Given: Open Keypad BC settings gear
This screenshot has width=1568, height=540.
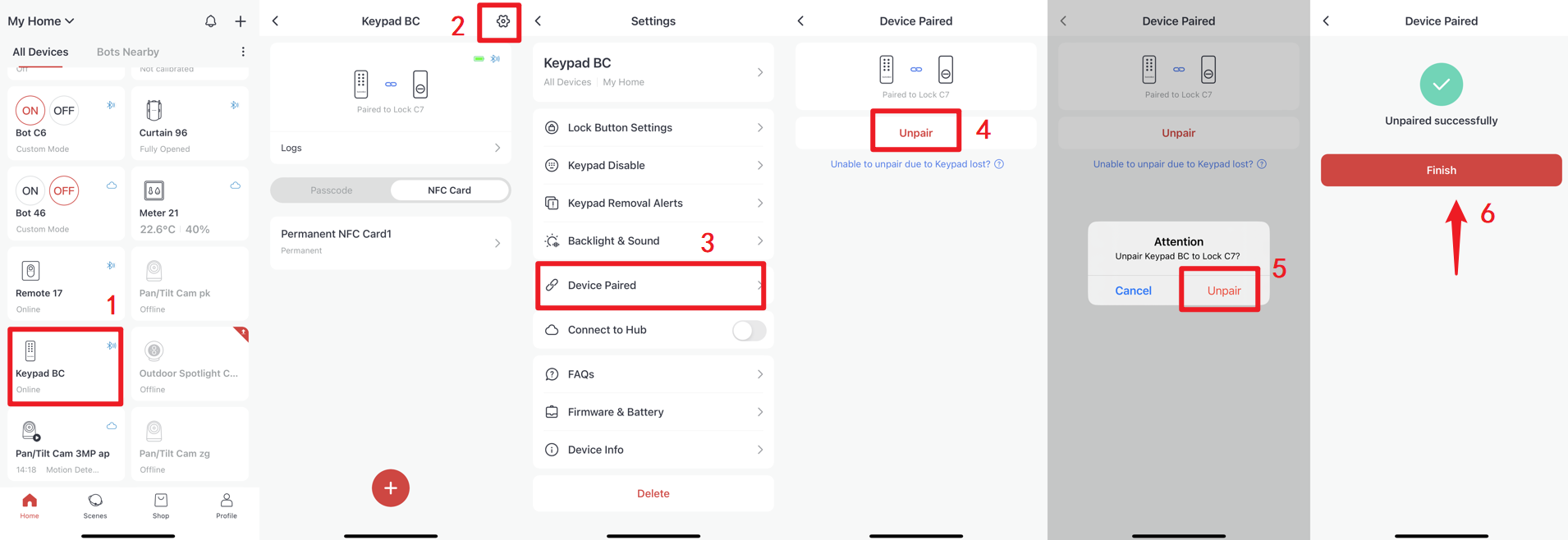Looking at the screenshot, I should [x=502, y=21].
